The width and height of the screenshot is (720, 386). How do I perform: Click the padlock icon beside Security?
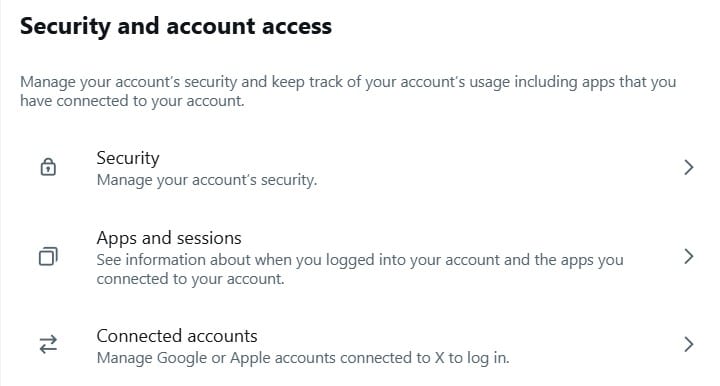coord(48,167)
